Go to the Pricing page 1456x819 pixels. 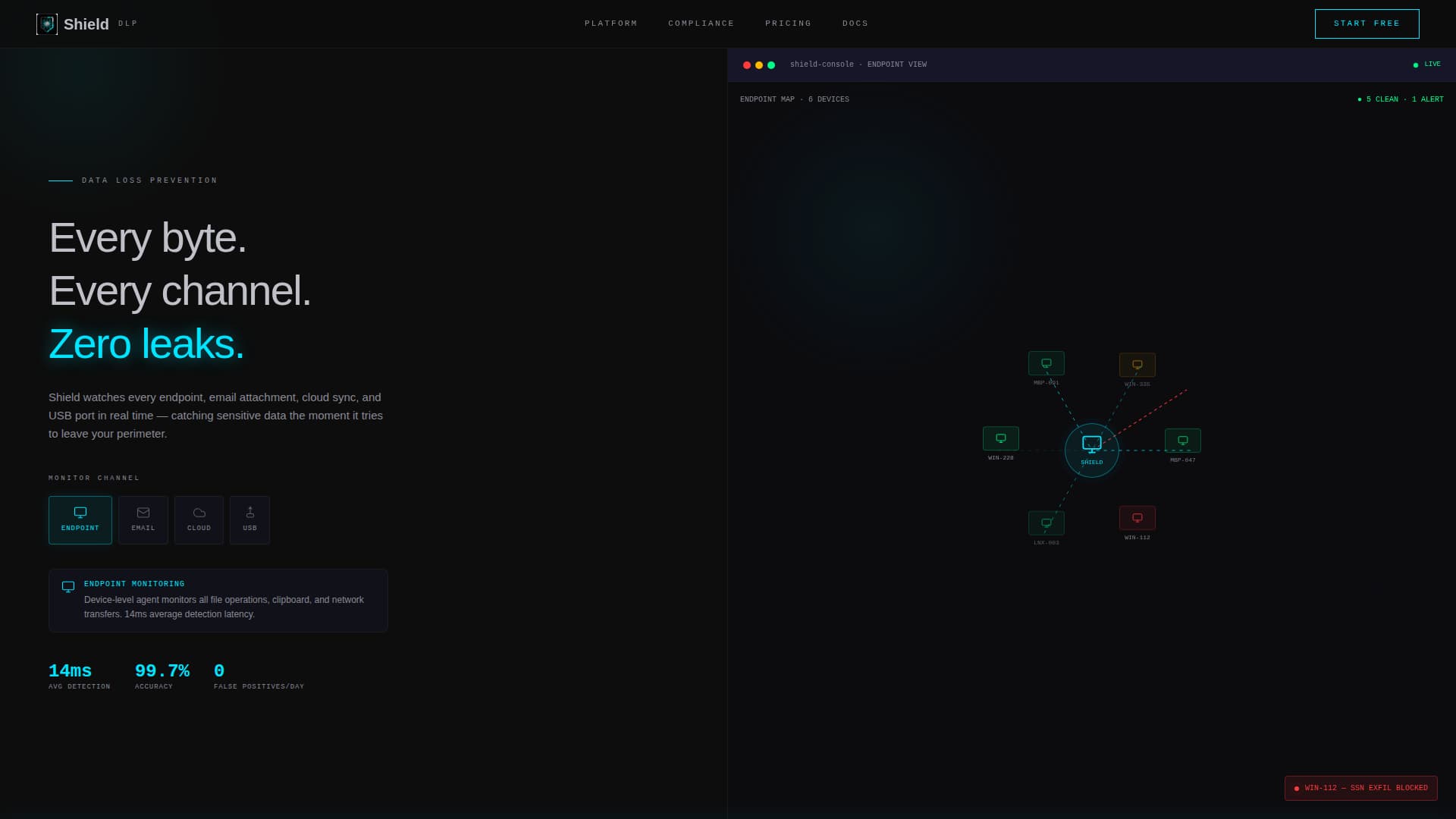coord(788,24)
